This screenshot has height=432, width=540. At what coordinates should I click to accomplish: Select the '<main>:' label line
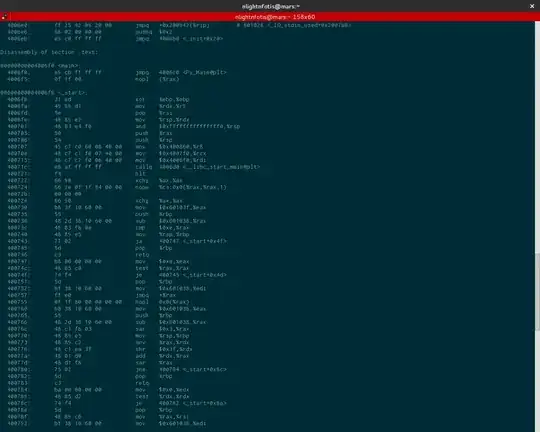pos(40,65)
